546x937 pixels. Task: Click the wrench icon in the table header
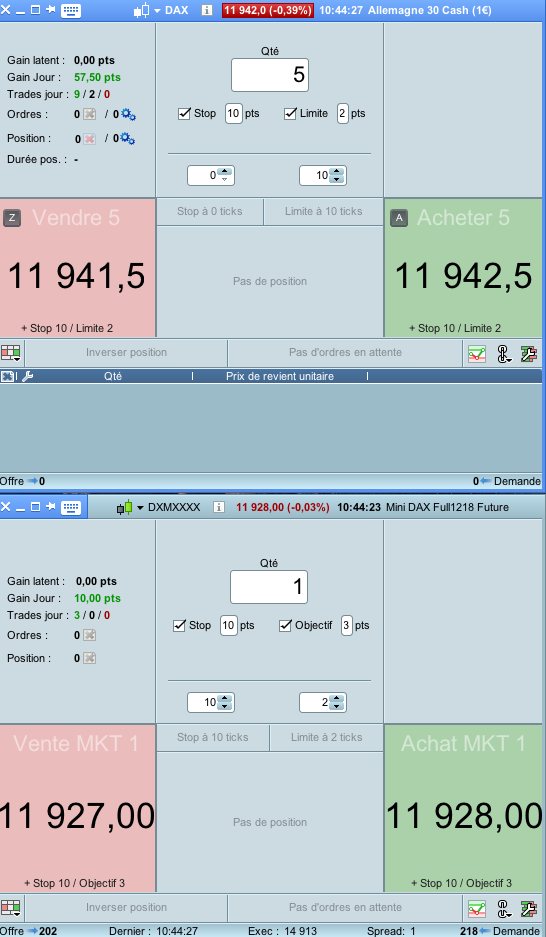click(27, 376)
